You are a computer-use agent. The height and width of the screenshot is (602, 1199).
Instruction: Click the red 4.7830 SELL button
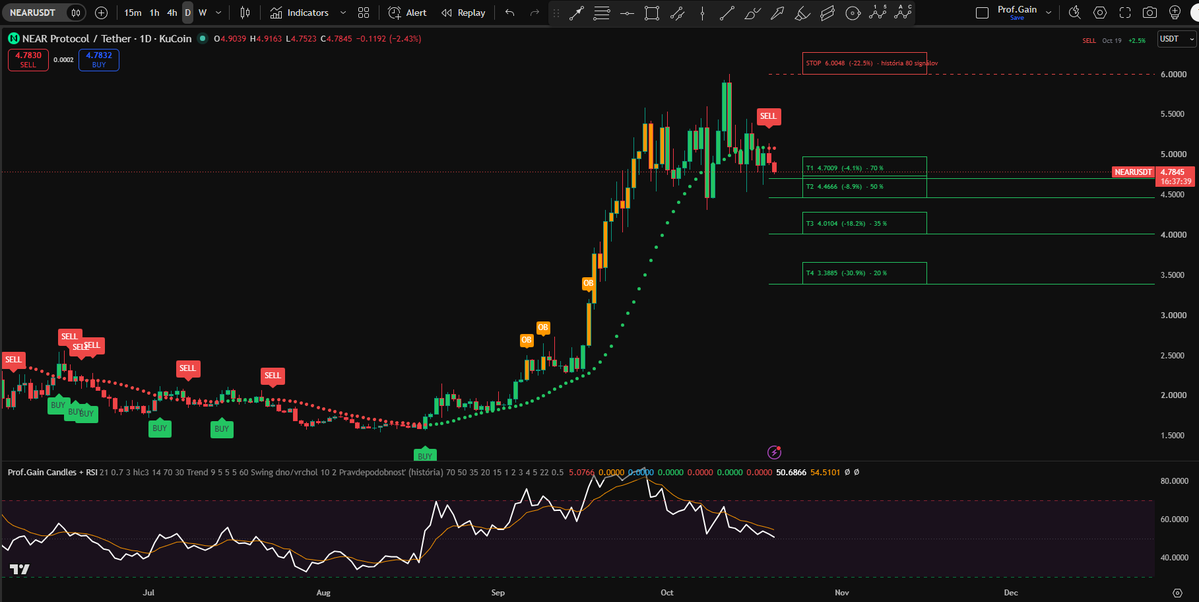(x=28, y=60)
